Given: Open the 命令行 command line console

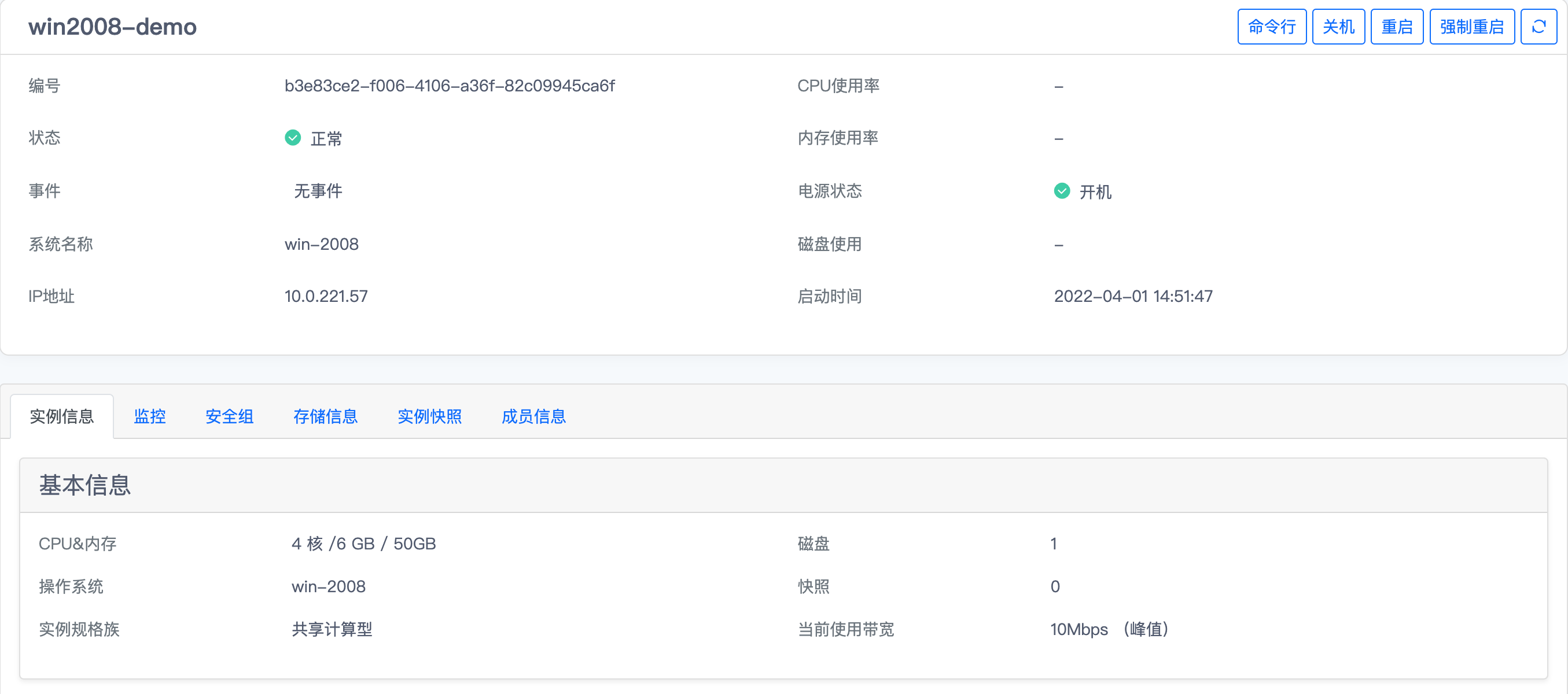Looking at the screenshot, I should (x=1271, y=27).
